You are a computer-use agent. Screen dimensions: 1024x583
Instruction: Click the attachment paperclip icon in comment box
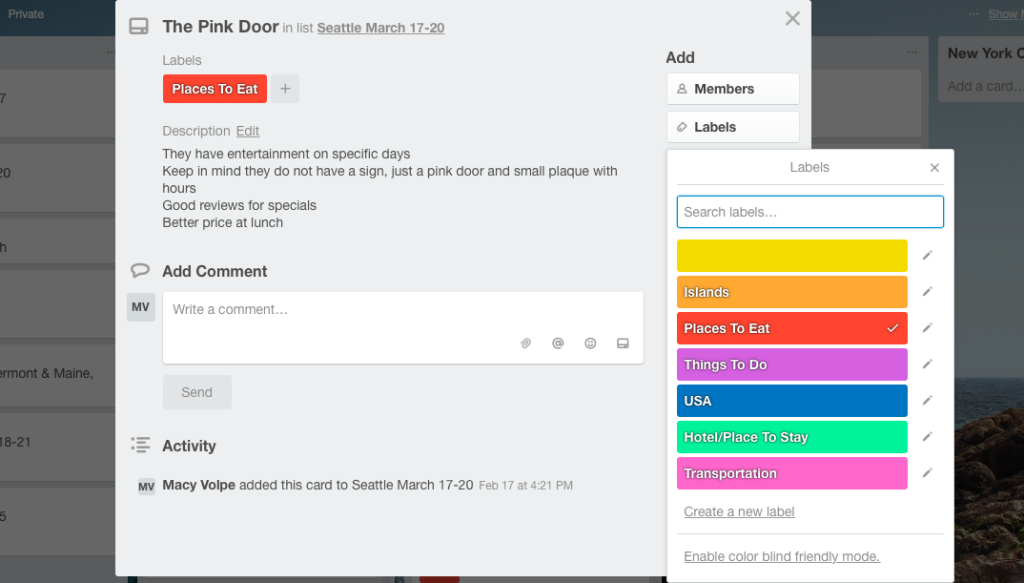(526, 343)
